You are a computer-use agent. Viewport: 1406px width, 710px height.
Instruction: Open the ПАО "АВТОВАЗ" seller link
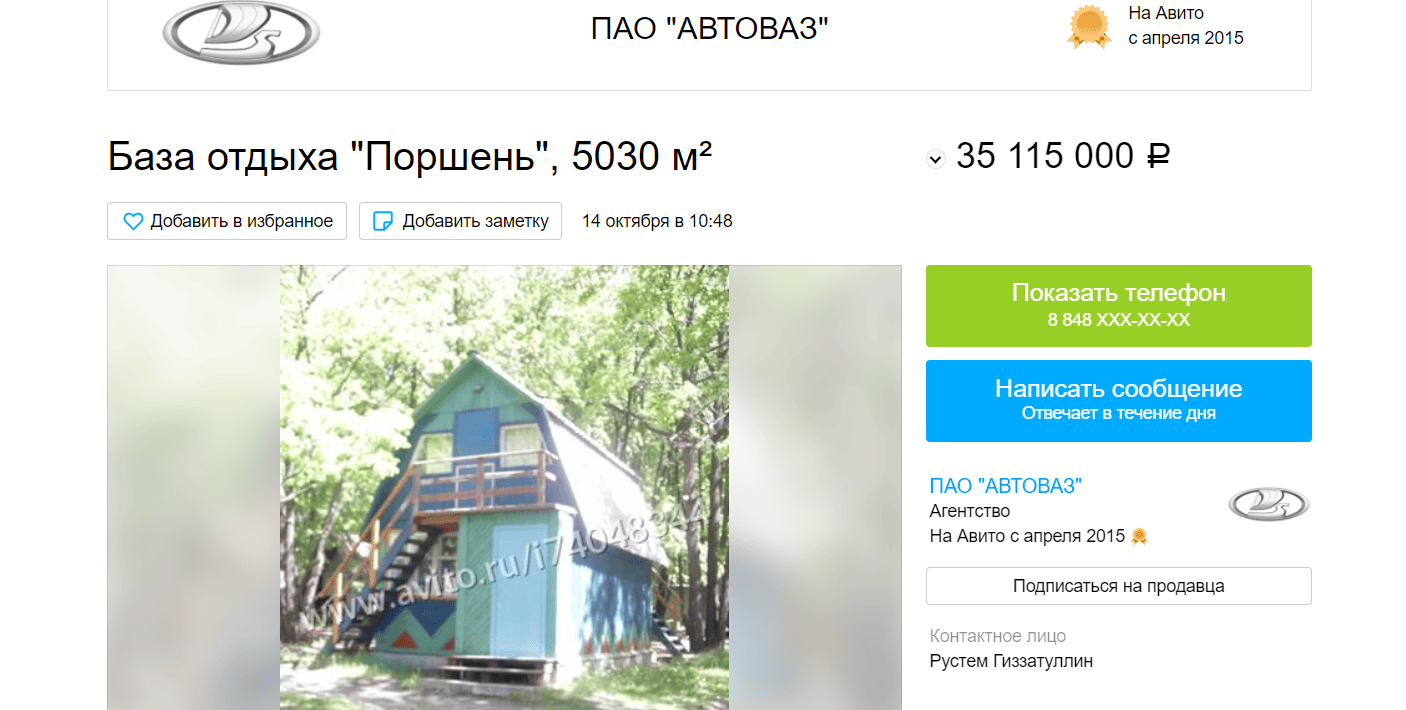coord(1005,486)
